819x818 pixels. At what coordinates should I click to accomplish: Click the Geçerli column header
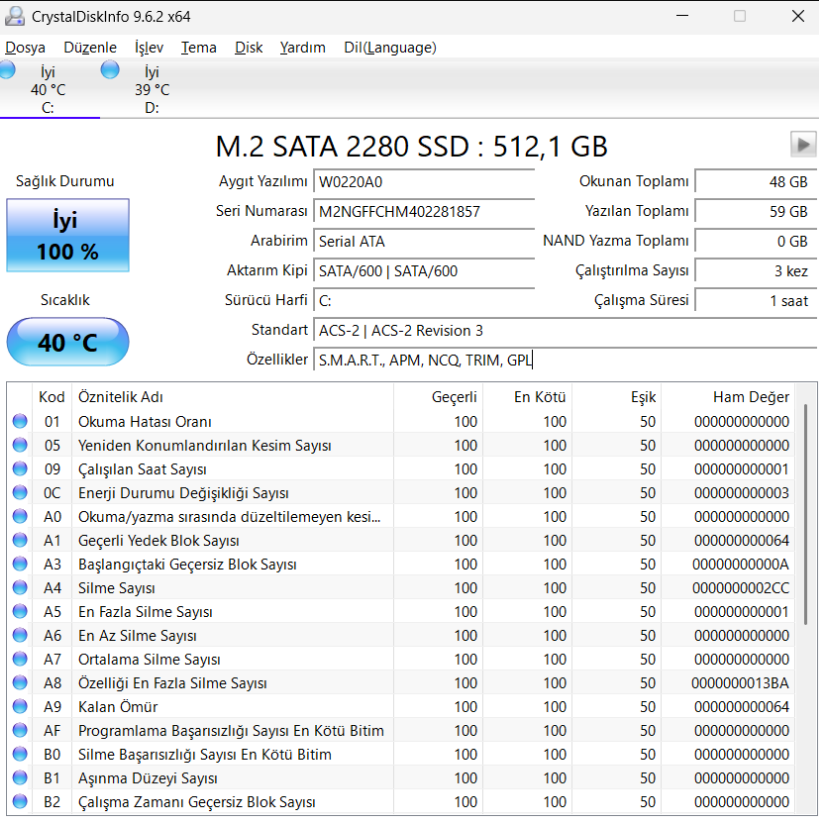tap(438, 397)
